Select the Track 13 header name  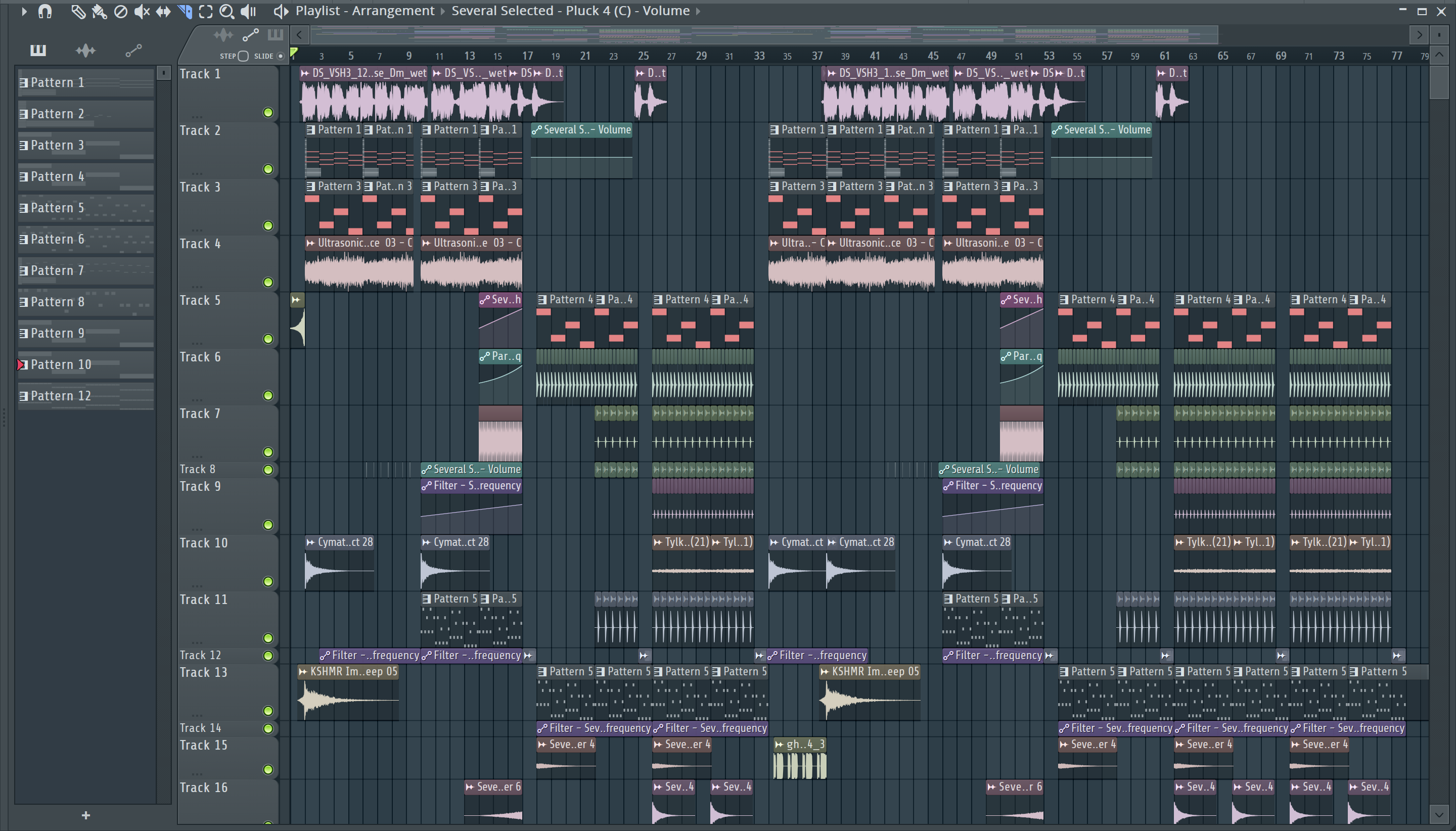(x=203, y=672)
